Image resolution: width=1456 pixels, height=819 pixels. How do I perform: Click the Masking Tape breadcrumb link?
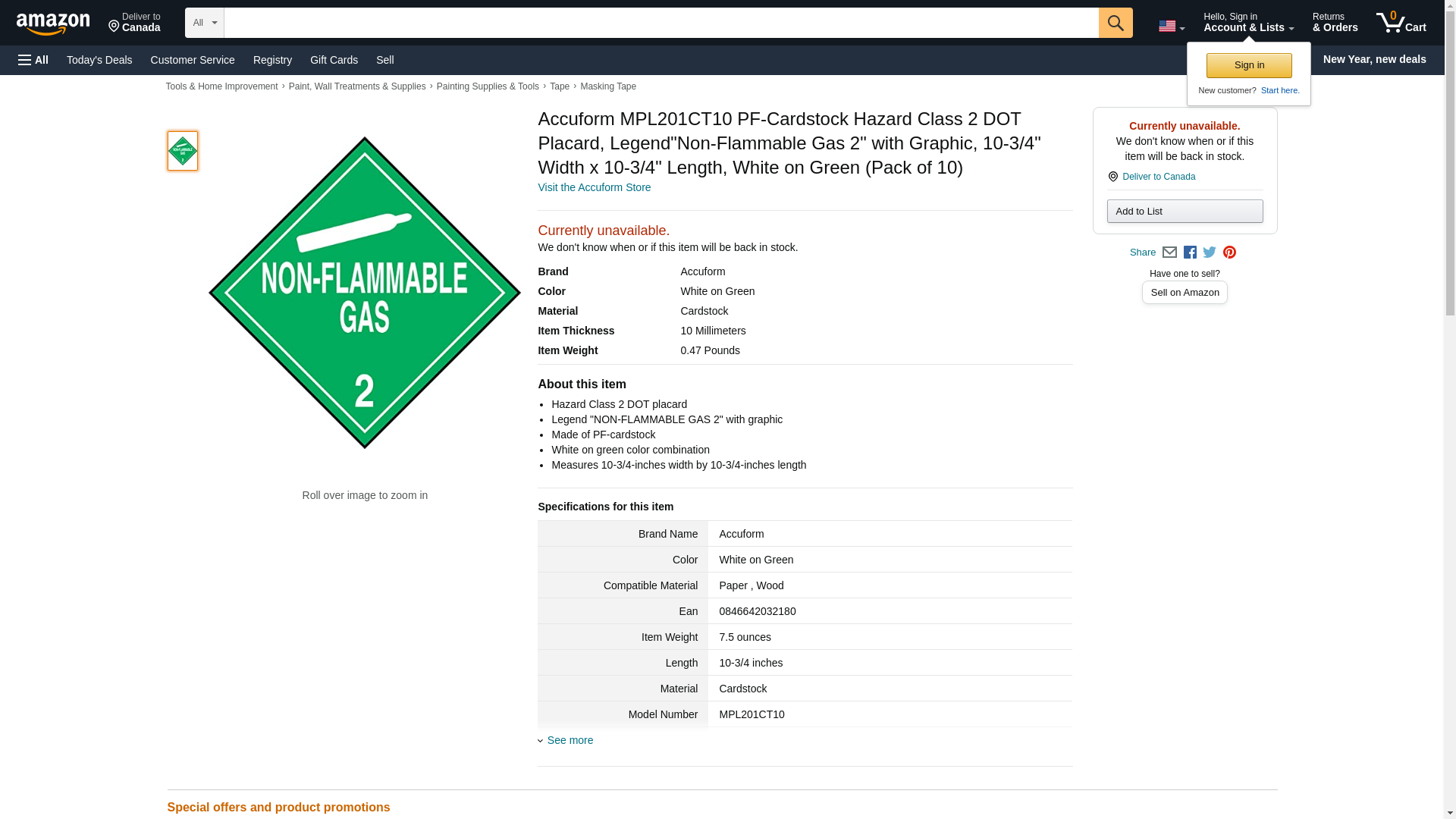(x=607, y=86)
